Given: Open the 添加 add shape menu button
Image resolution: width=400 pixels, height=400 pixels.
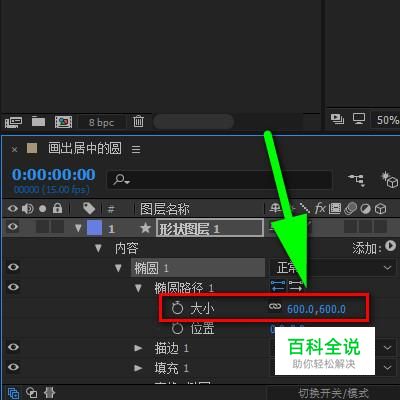Looking at the screenshot, I should (390, 246).
